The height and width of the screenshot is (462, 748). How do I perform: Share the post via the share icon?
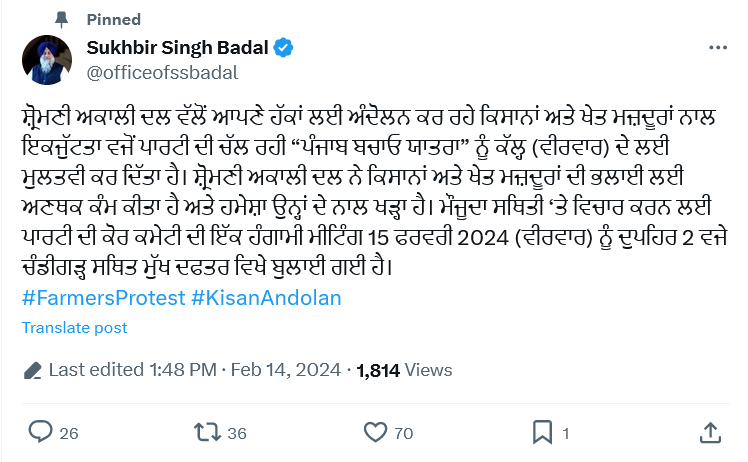pos(709,432)
